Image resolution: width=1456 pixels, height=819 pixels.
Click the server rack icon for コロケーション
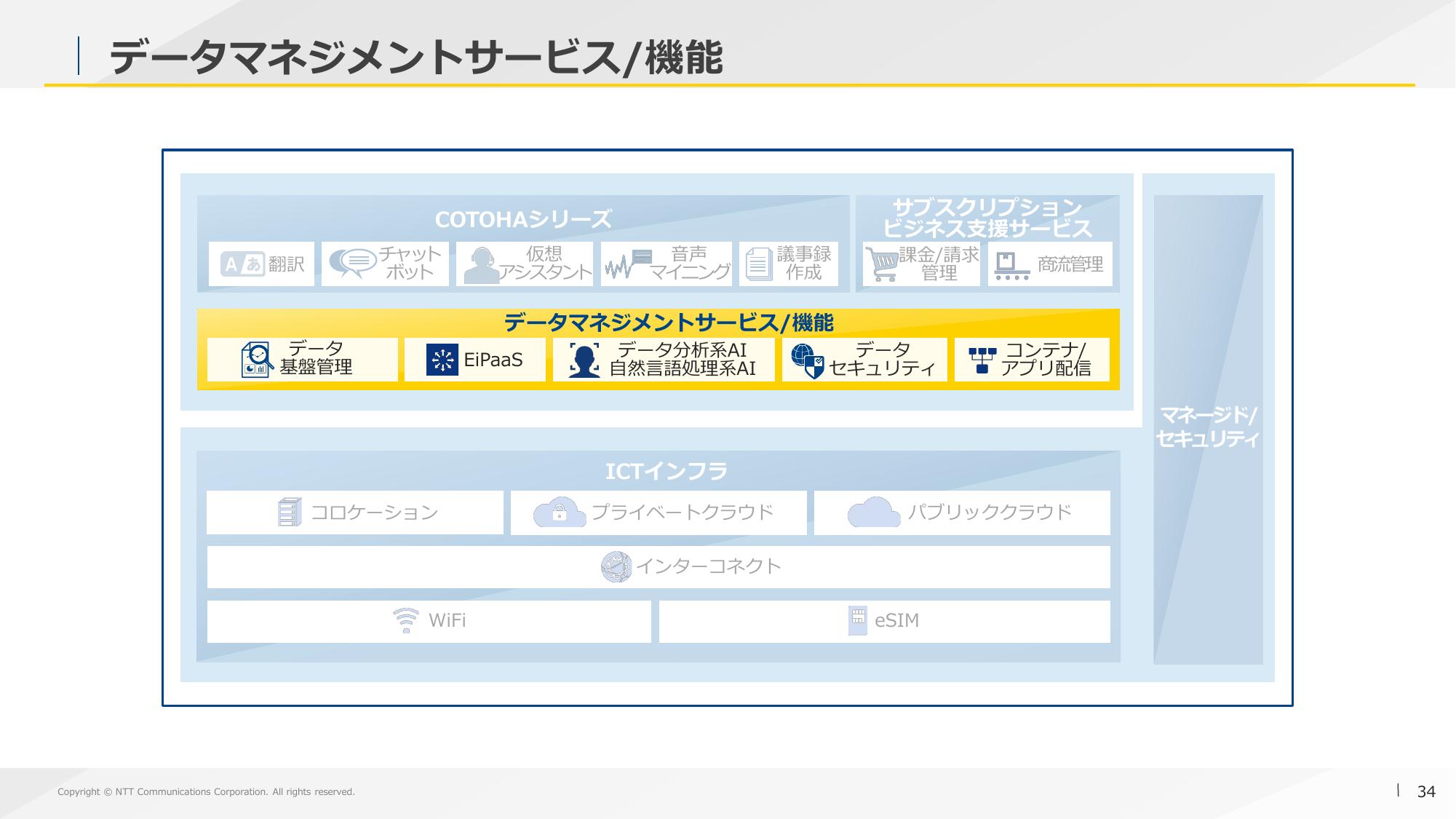pyautogui.click(x=290, y=512)
